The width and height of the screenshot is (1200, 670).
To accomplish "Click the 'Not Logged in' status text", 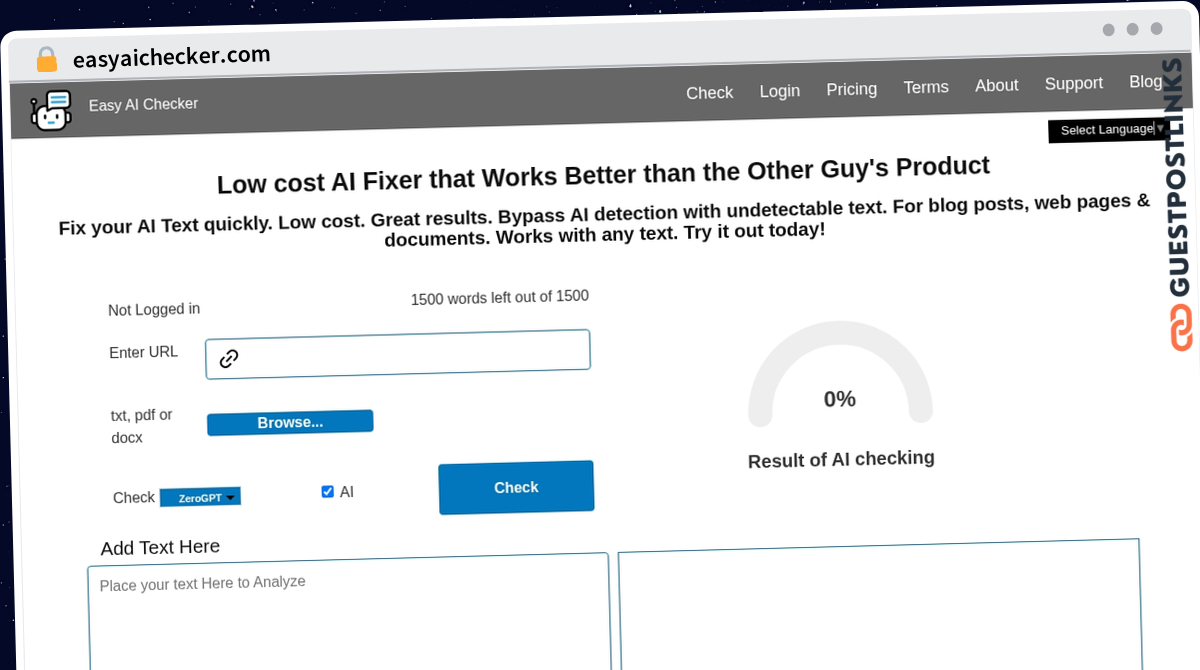I will (154, 310).
